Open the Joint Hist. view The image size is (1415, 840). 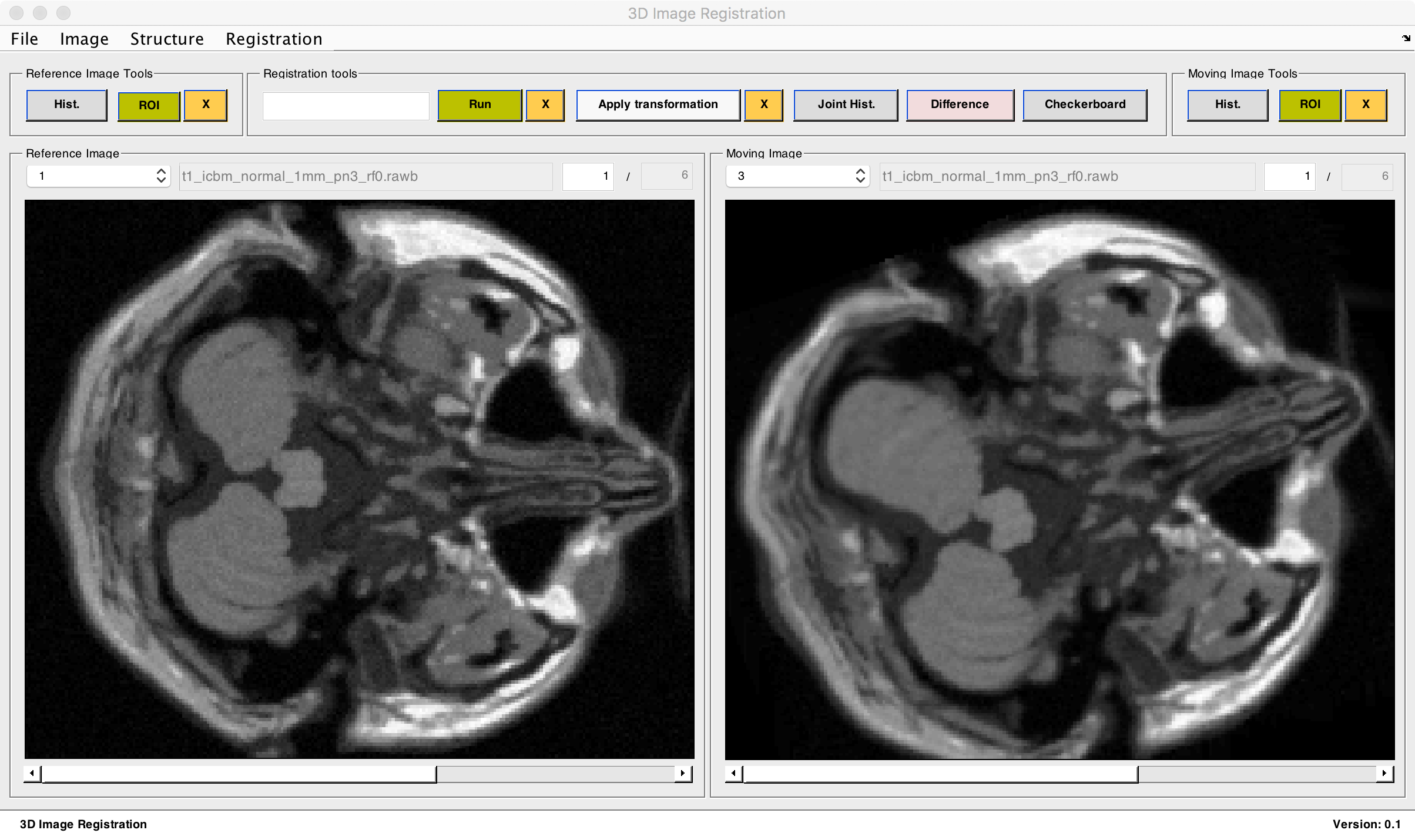[846, 105]
